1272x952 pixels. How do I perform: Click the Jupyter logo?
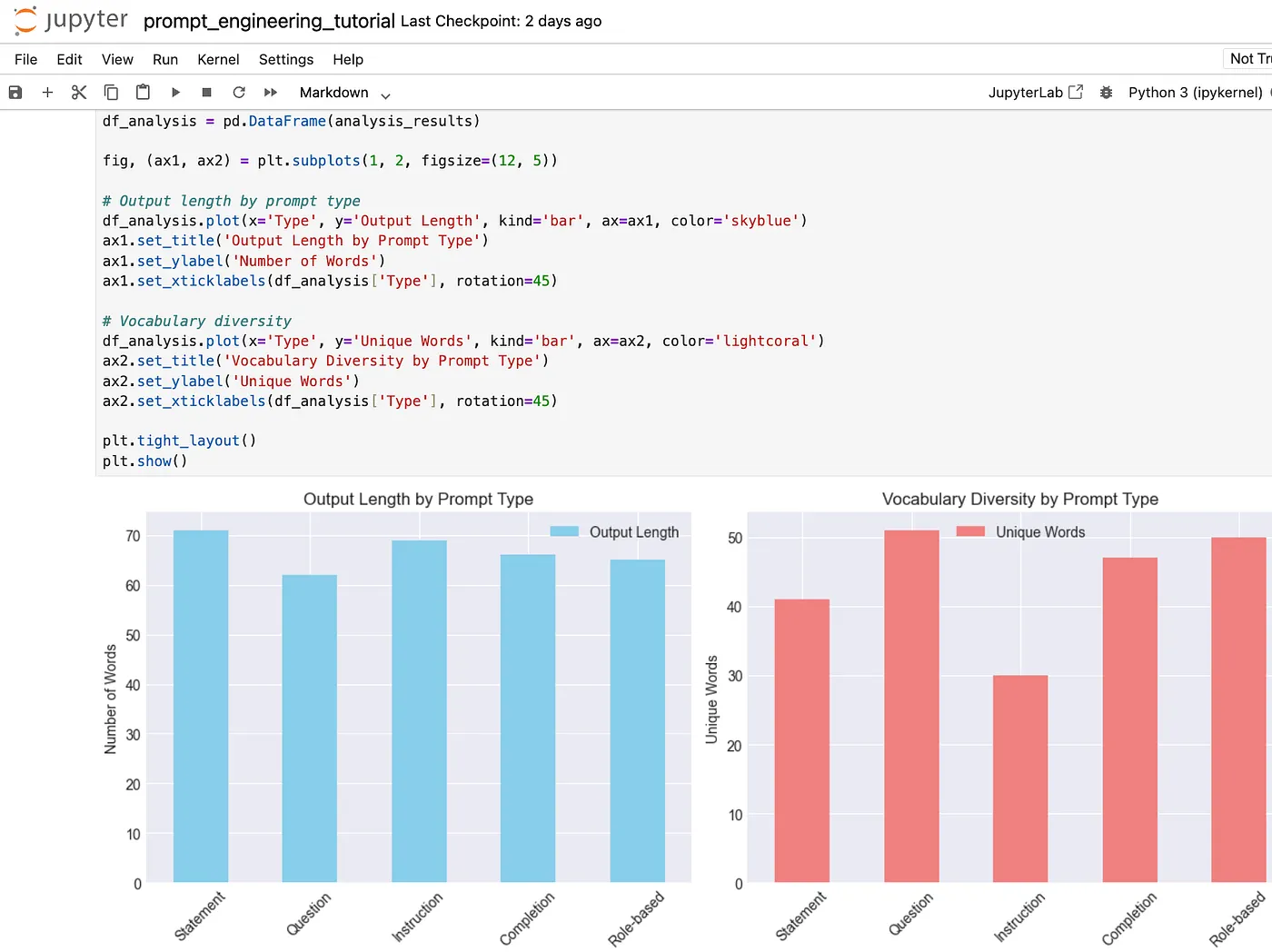(72, 20)
